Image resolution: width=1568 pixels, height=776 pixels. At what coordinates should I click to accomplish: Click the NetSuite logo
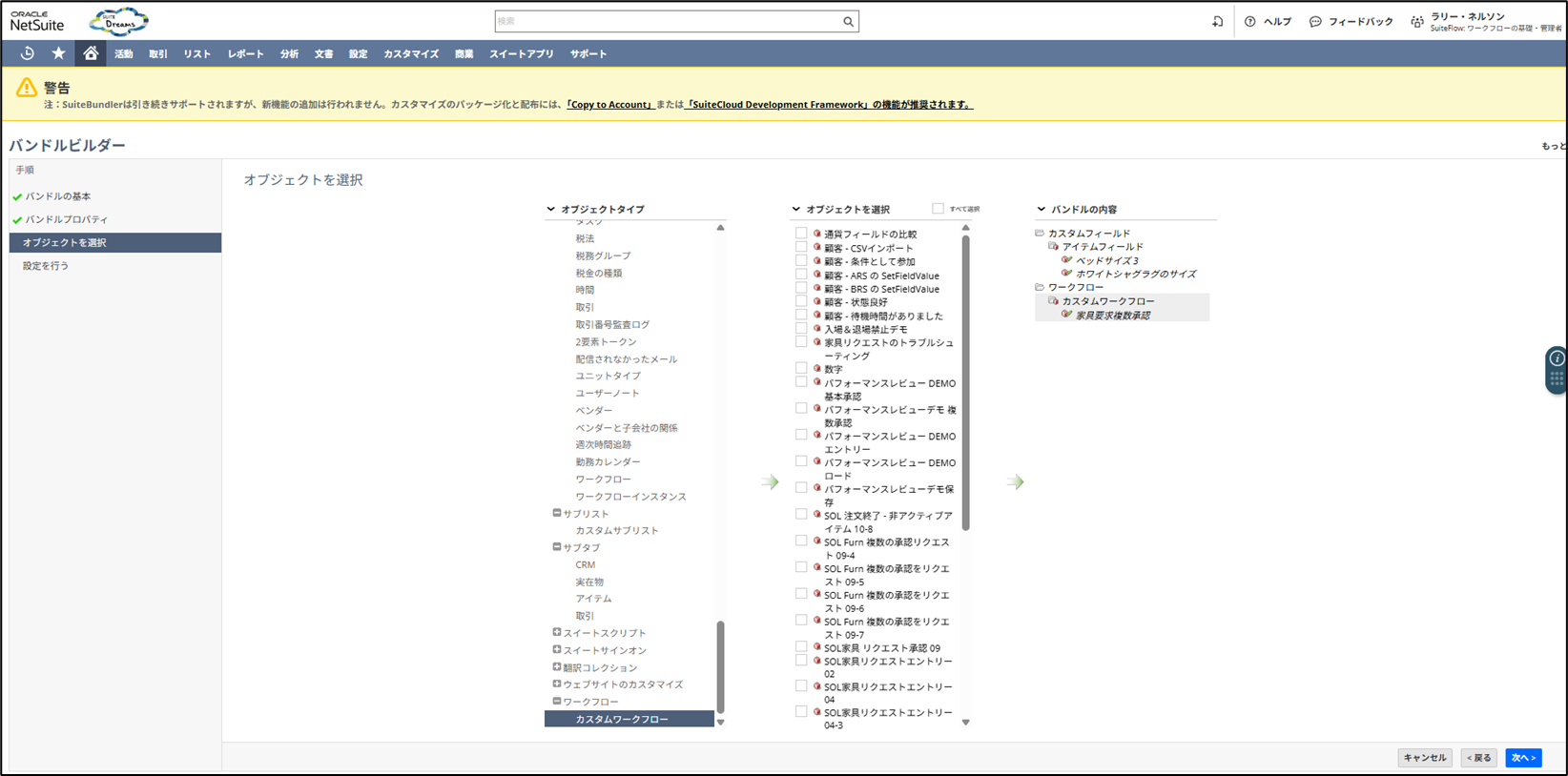coord(37,21)
